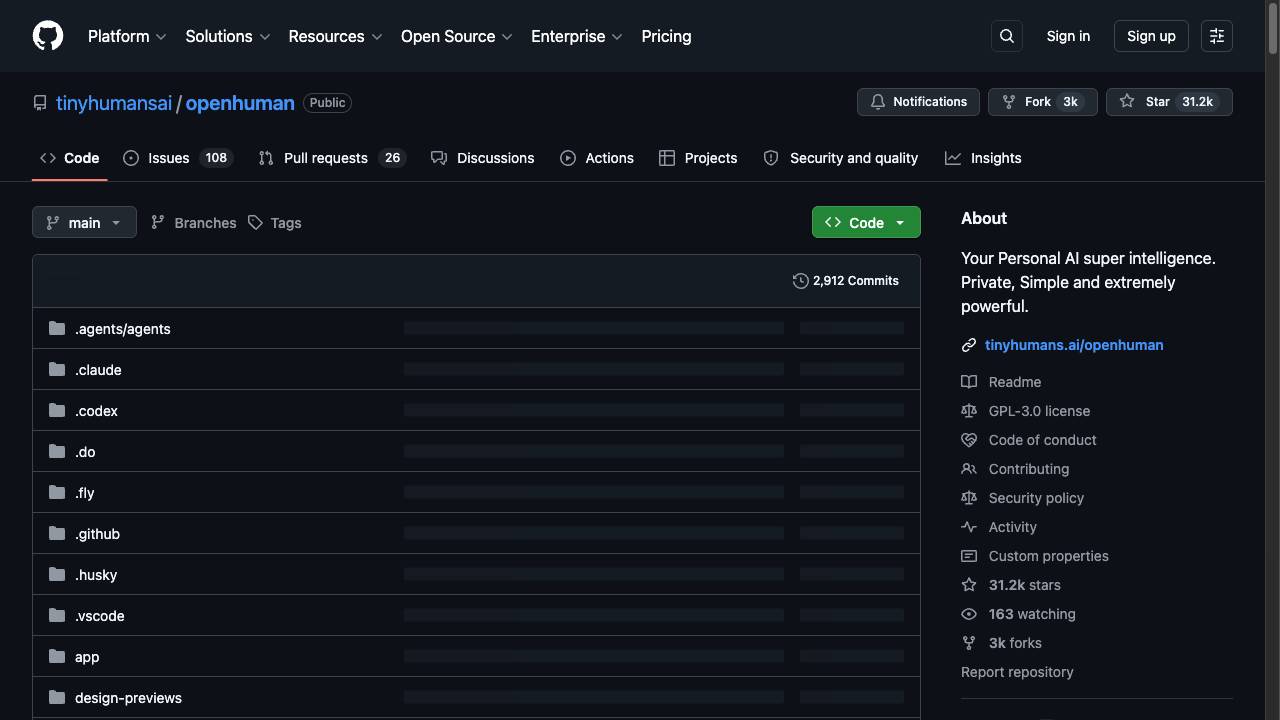View the Tags list

pos(275,222)
